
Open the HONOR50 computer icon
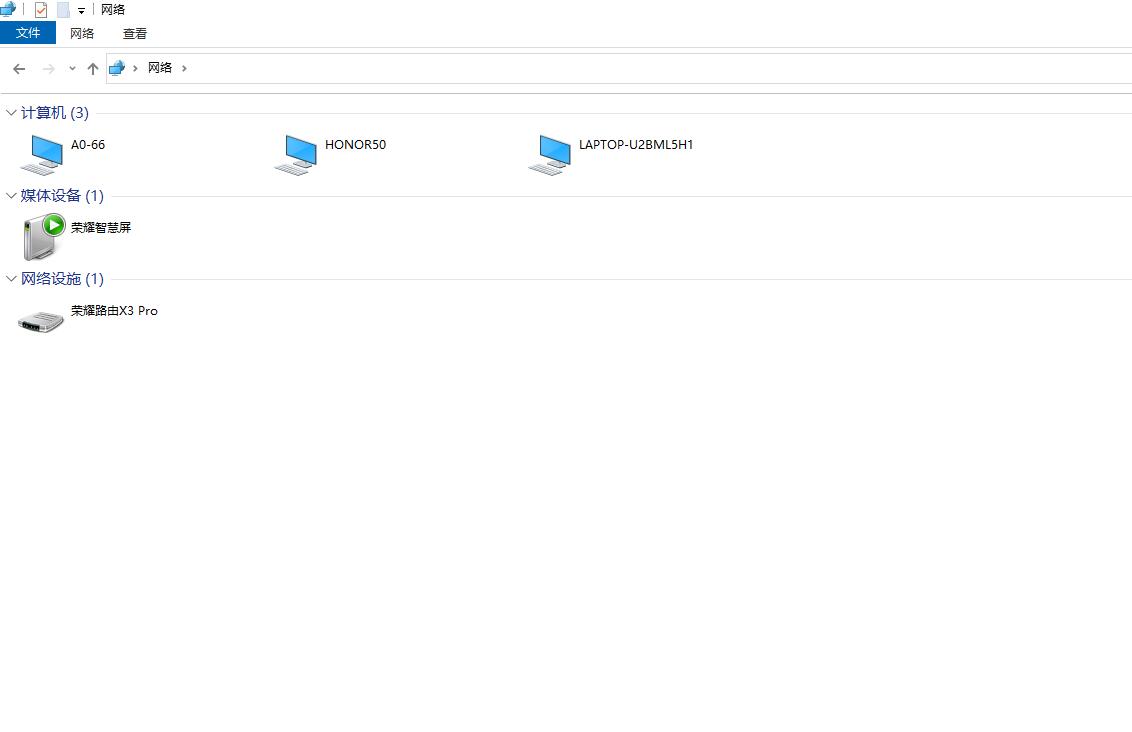click(296, 154)
